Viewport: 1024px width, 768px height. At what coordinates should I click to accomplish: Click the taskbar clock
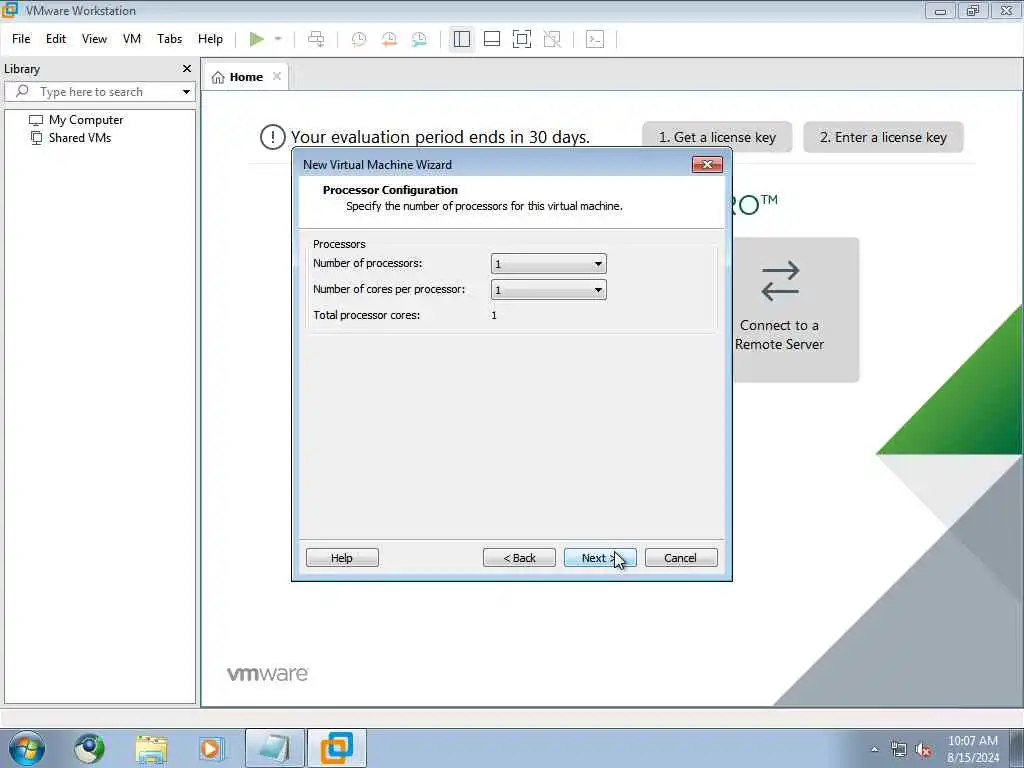click(x=973, y=749)
